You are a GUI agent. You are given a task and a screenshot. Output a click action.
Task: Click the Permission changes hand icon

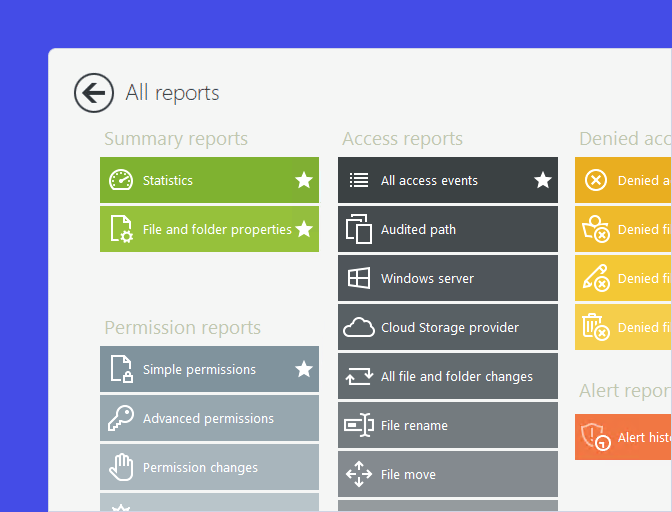121,467
